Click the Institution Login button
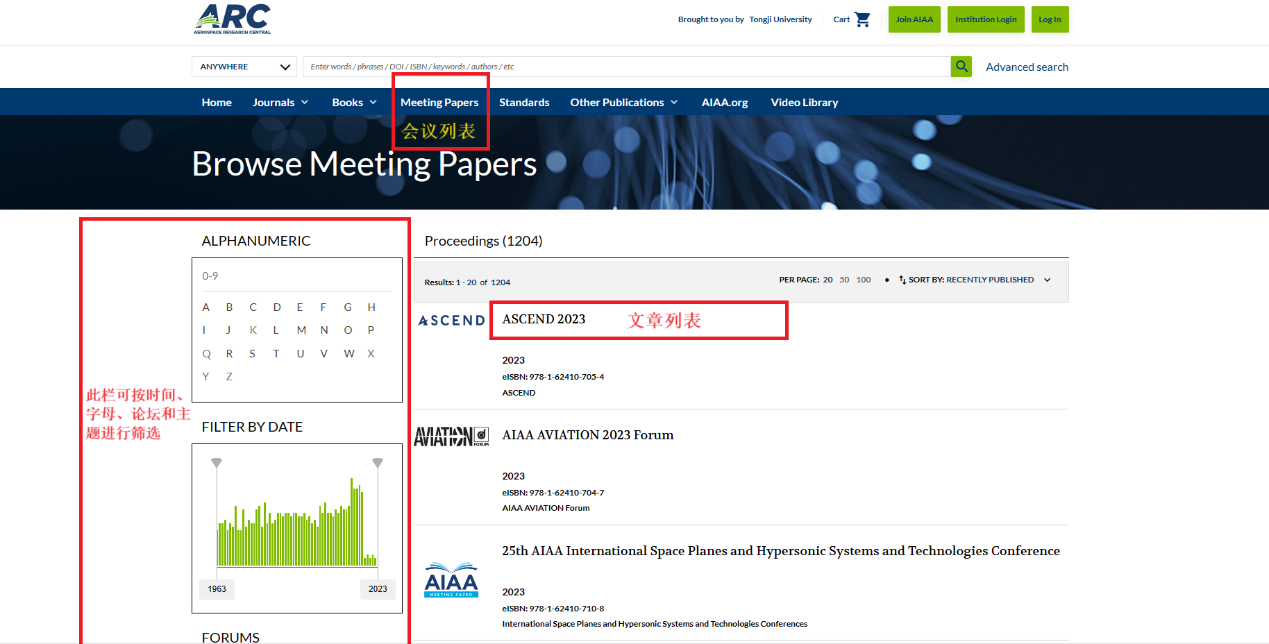This screenshot has height=644, width=1269. tap(986, 19)
